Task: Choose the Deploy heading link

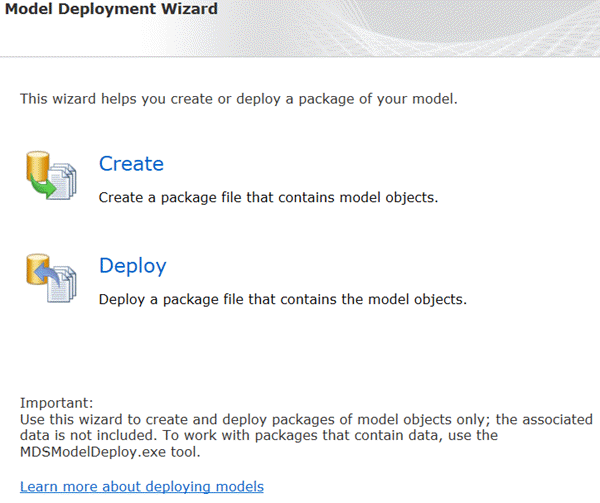Action: click(x=132, y=266)
